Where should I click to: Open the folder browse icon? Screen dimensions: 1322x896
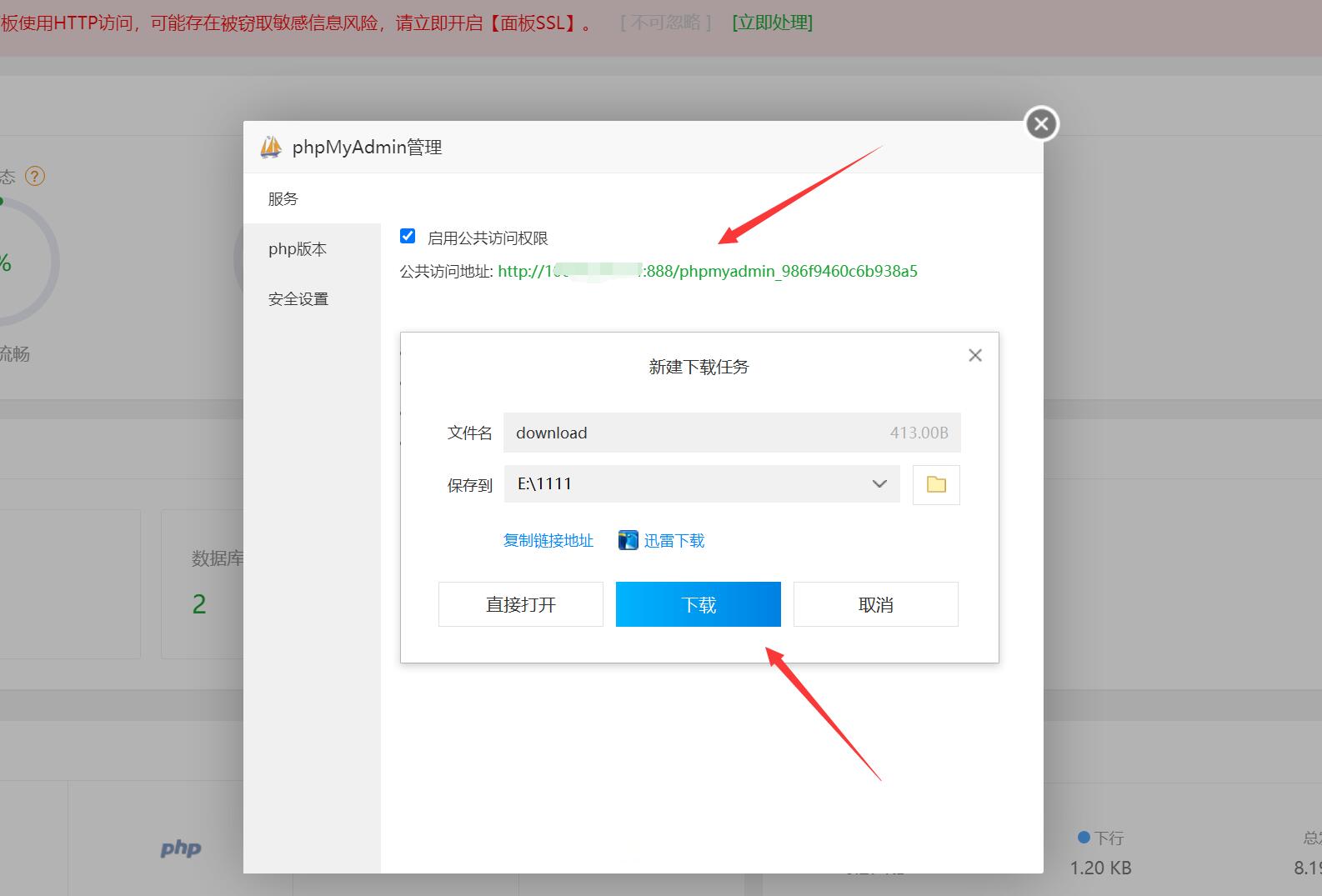936,484
